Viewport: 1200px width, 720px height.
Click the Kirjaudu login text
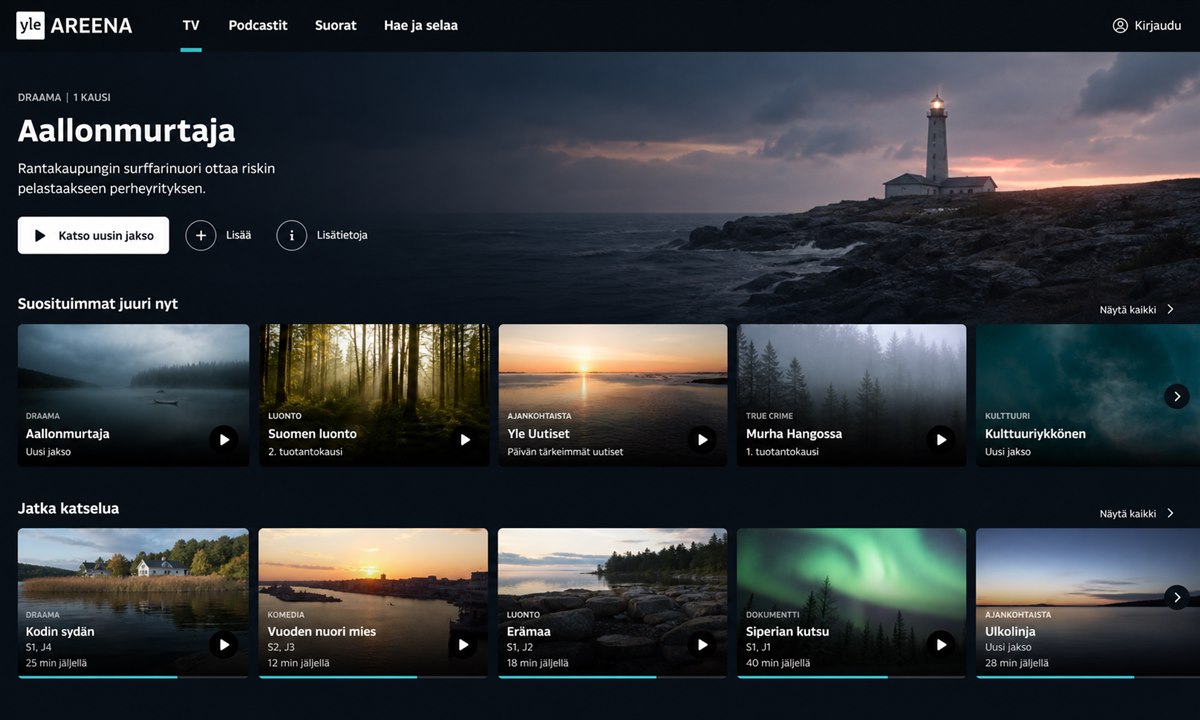1158,26
